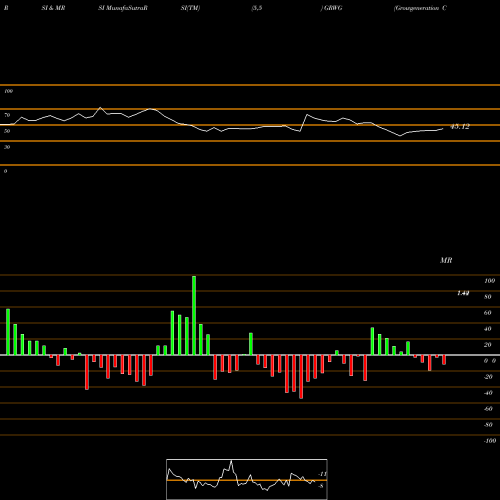The width and height of the screenshot is (500, 500).
Task: Click the SI(TM) header label
Action: 190,8
